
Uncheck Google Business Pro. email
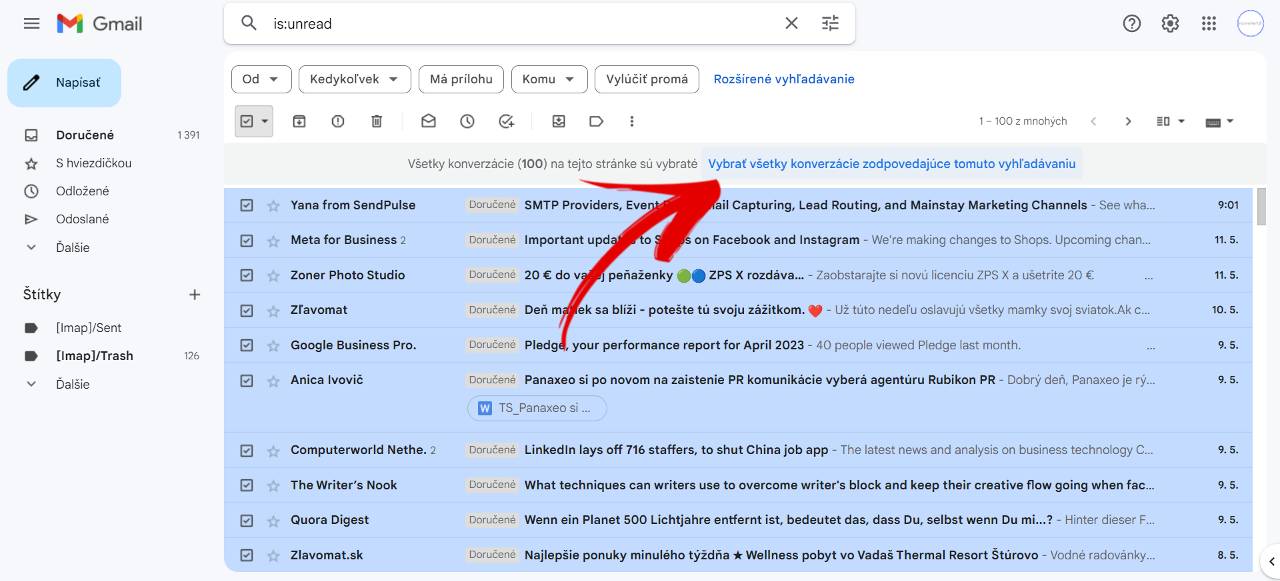(x=246, y=345)
